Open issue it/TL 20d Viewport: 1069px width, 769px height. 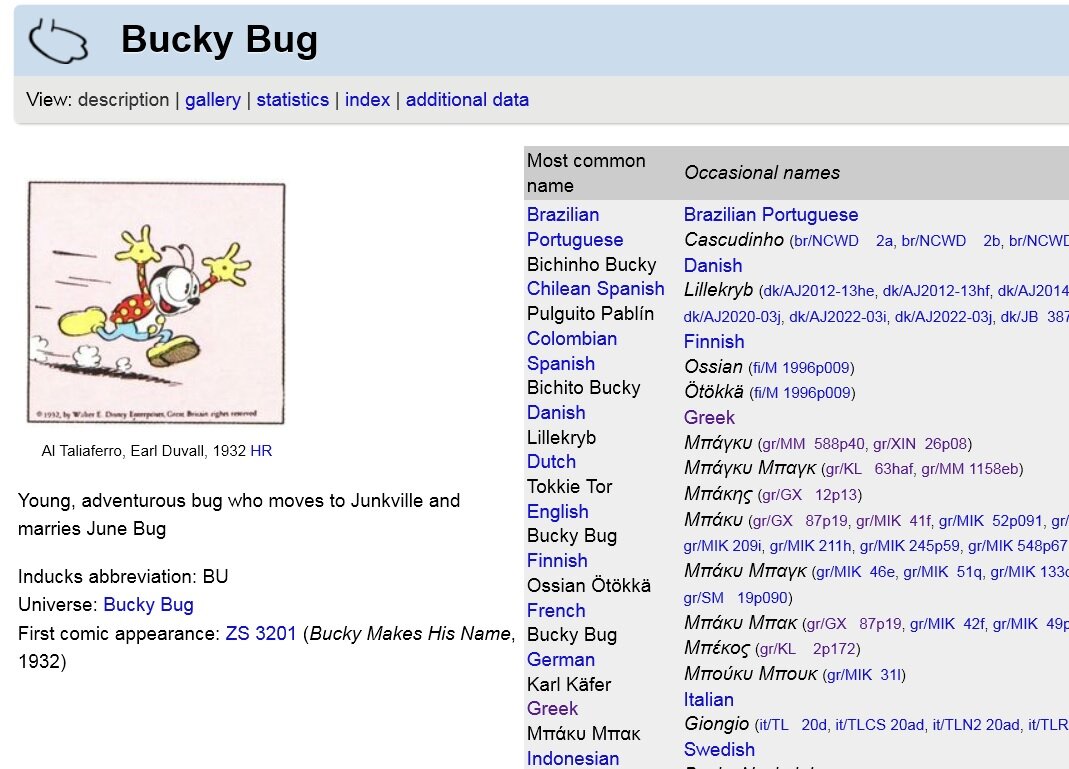coord(791,725)
